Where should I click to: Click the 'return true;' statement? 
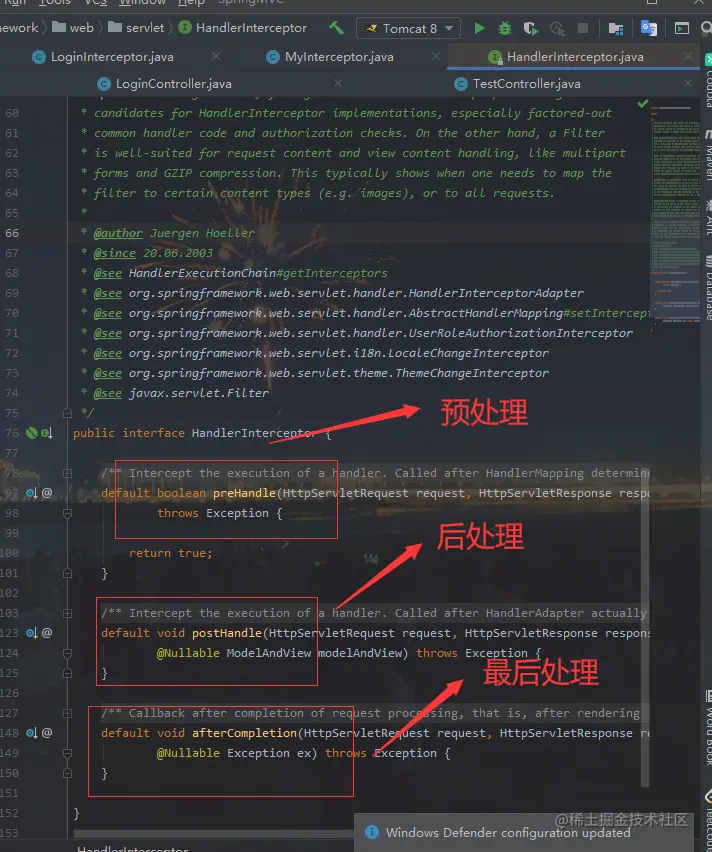click(170, 553)
